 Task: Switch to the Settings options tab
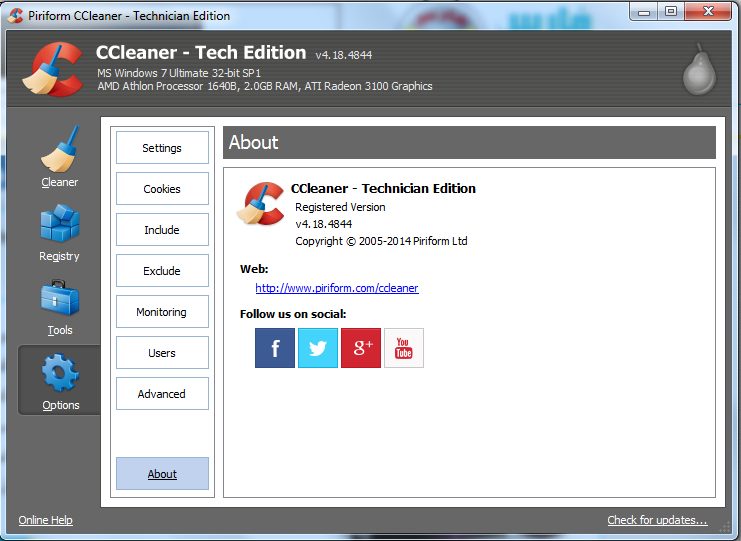[x=162, y=148]
